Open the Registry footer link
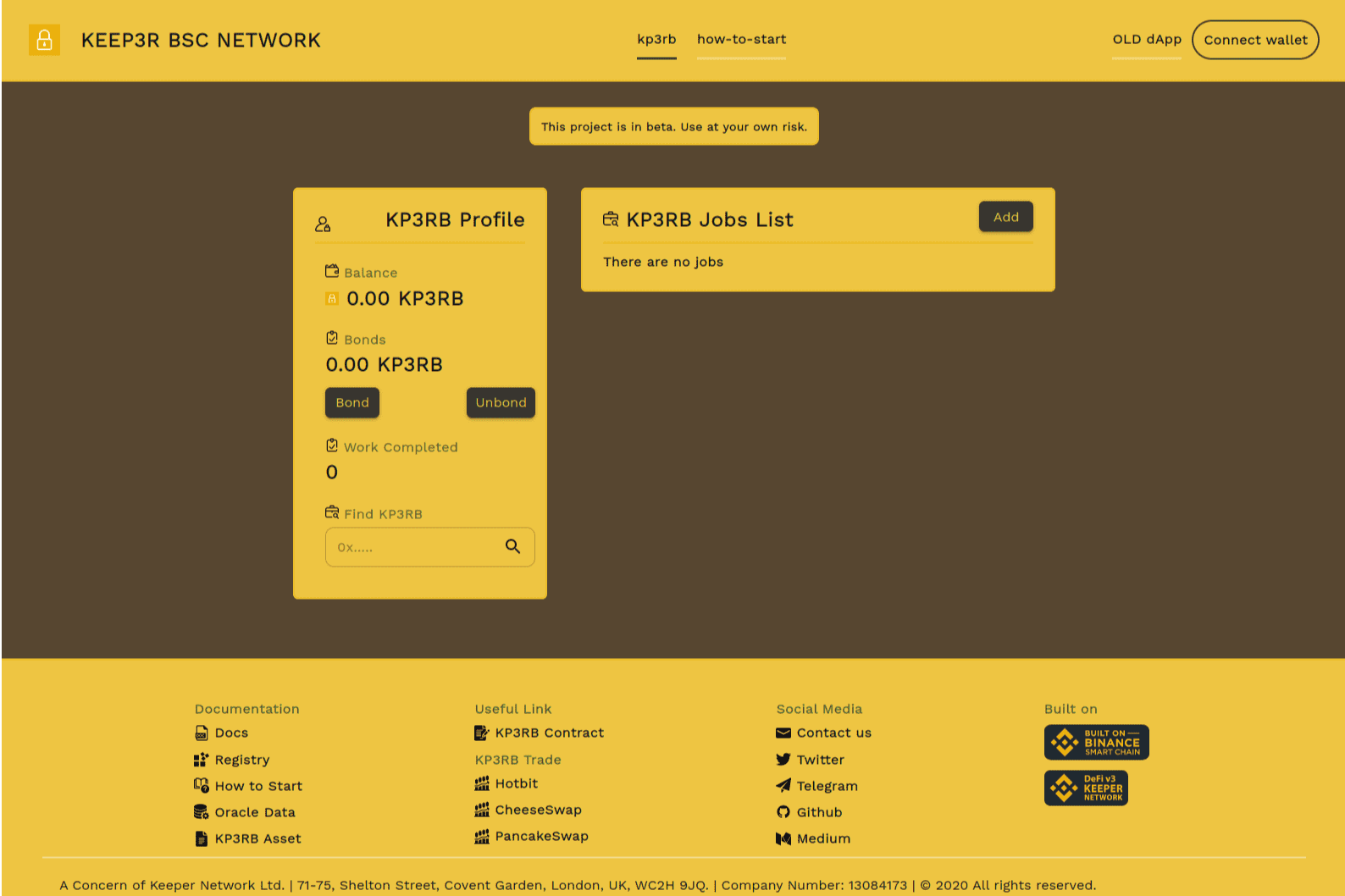 click(x=242, y=760)
